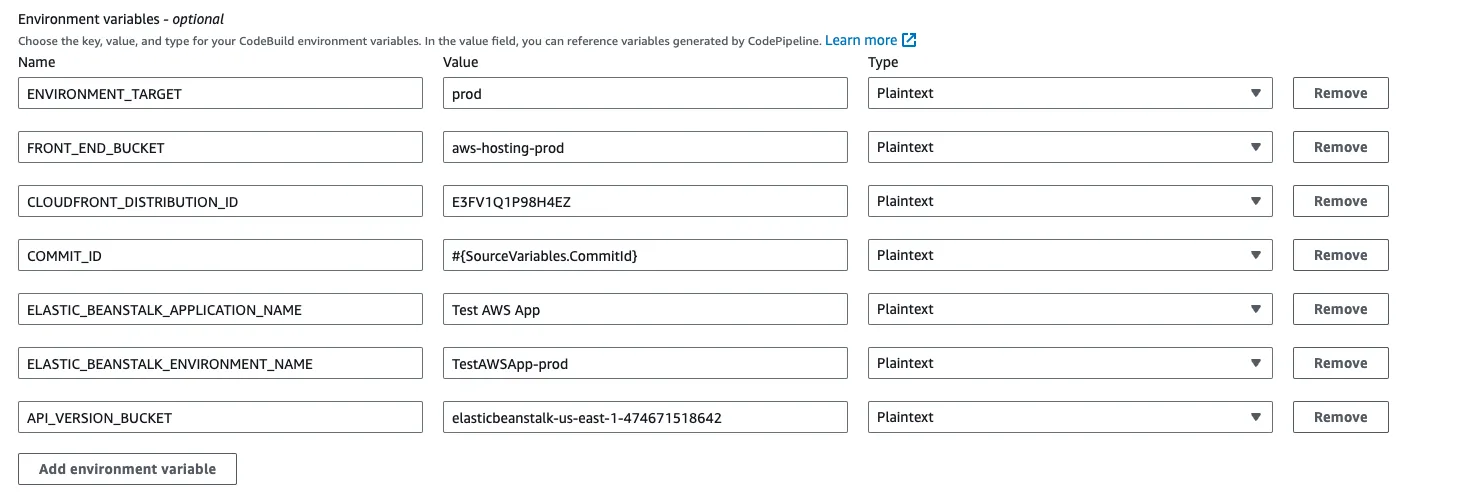
Task: Remove the ELASTIC_BEANSTALK_APPLICATION_NAME variable
Action: (1340, 309)
